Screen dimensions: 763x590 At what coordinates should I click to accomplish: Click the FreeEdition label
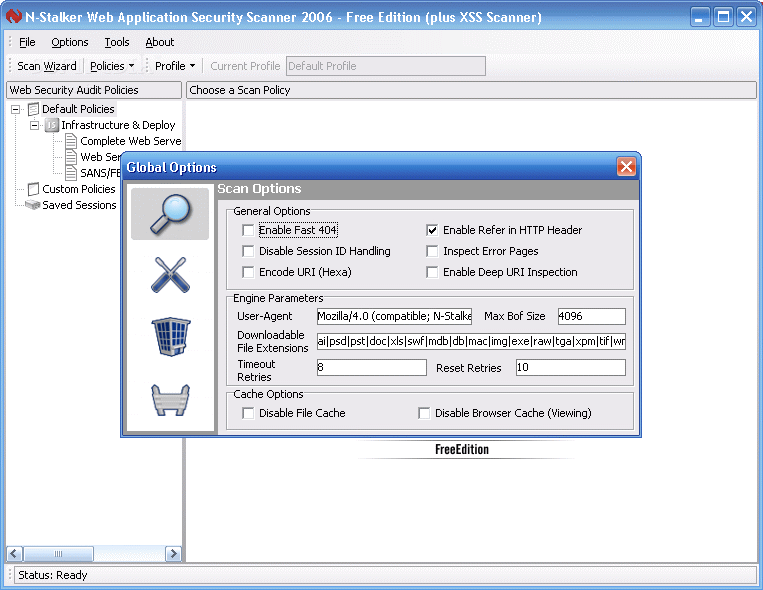(462, 449)
